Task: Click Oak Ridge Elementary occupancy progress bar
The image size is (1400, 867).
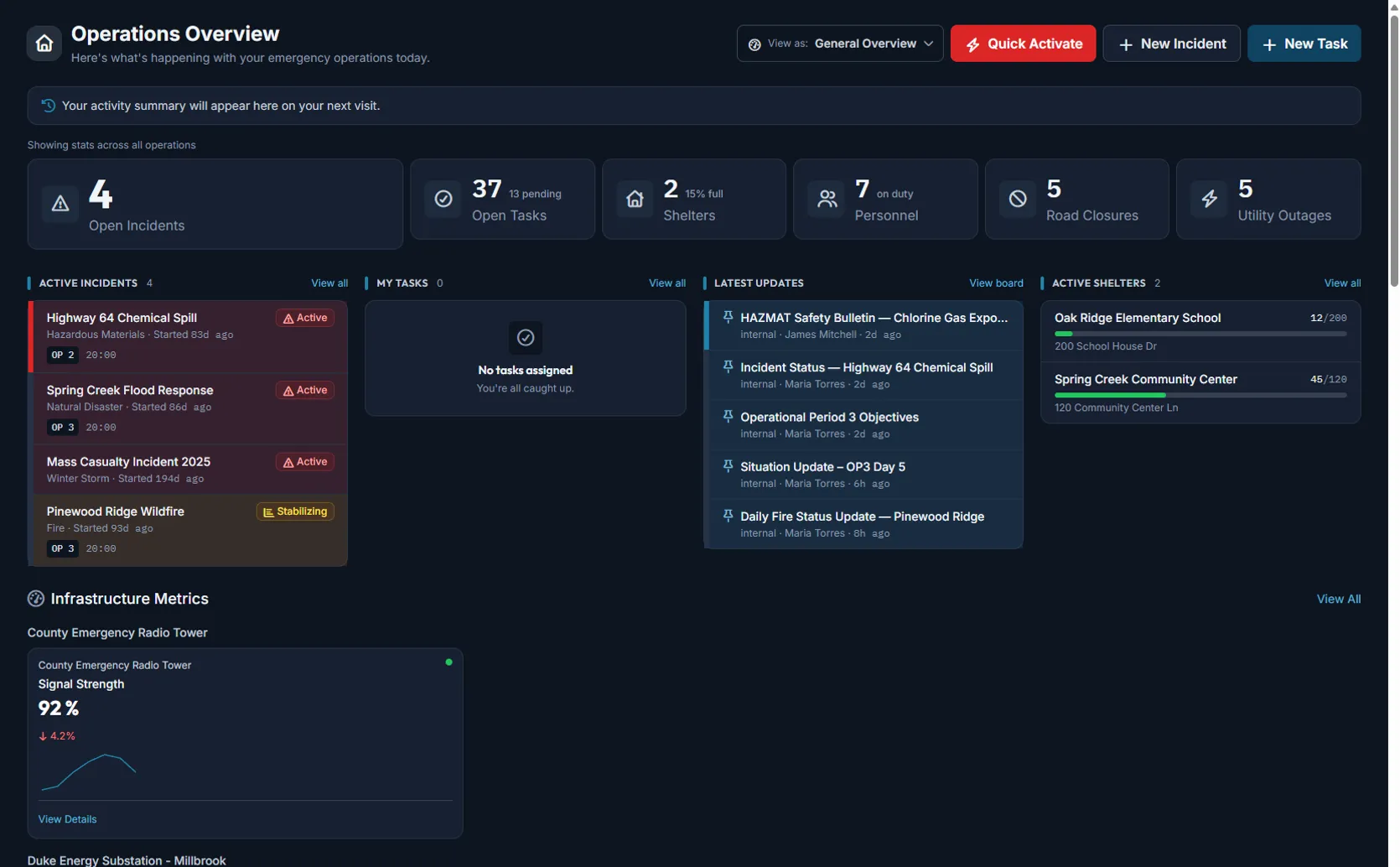Action: click(x=1200, y=334)
